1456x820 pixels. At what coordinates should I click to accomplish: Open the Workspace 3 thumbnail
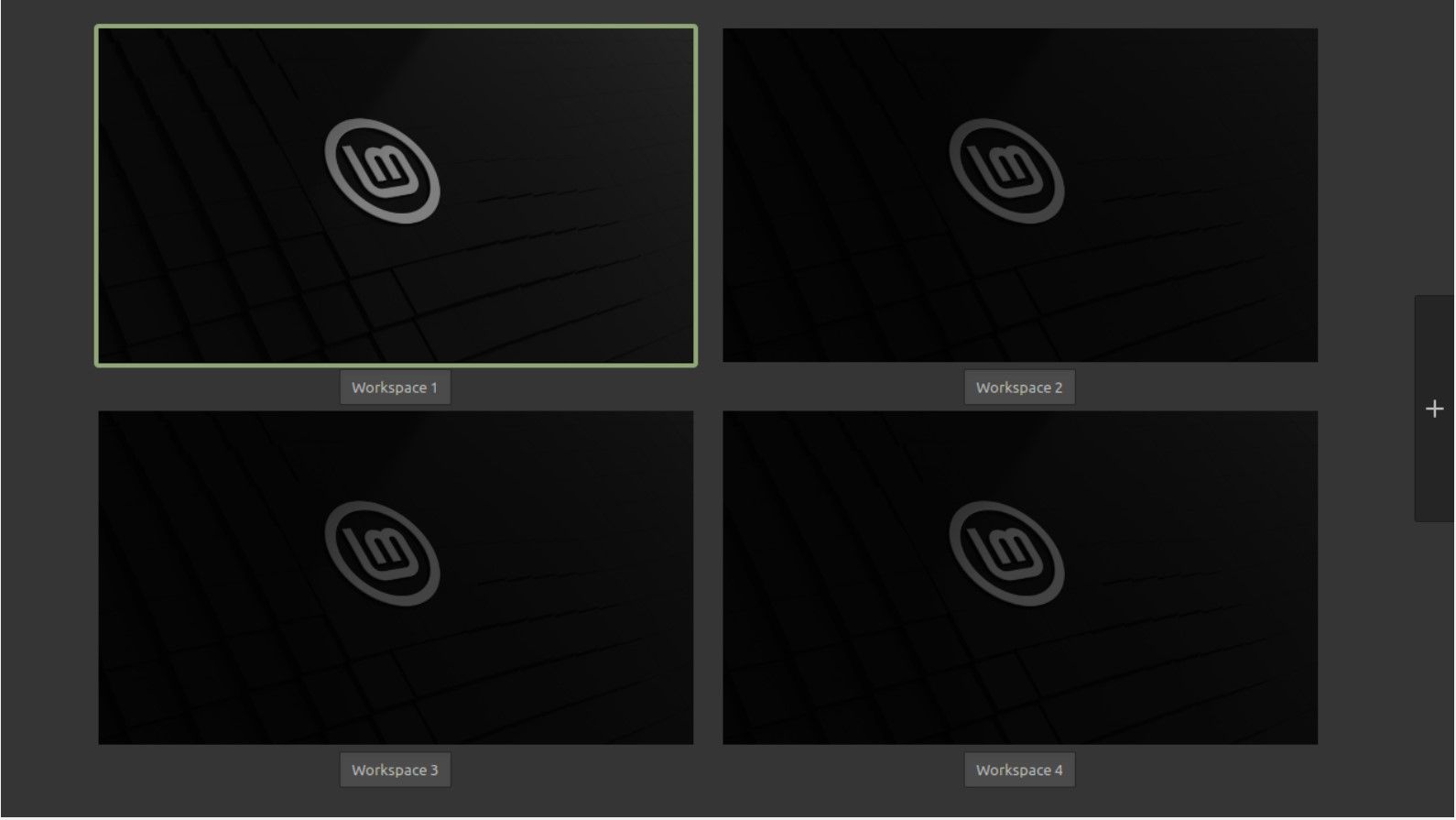coord(396,577)
